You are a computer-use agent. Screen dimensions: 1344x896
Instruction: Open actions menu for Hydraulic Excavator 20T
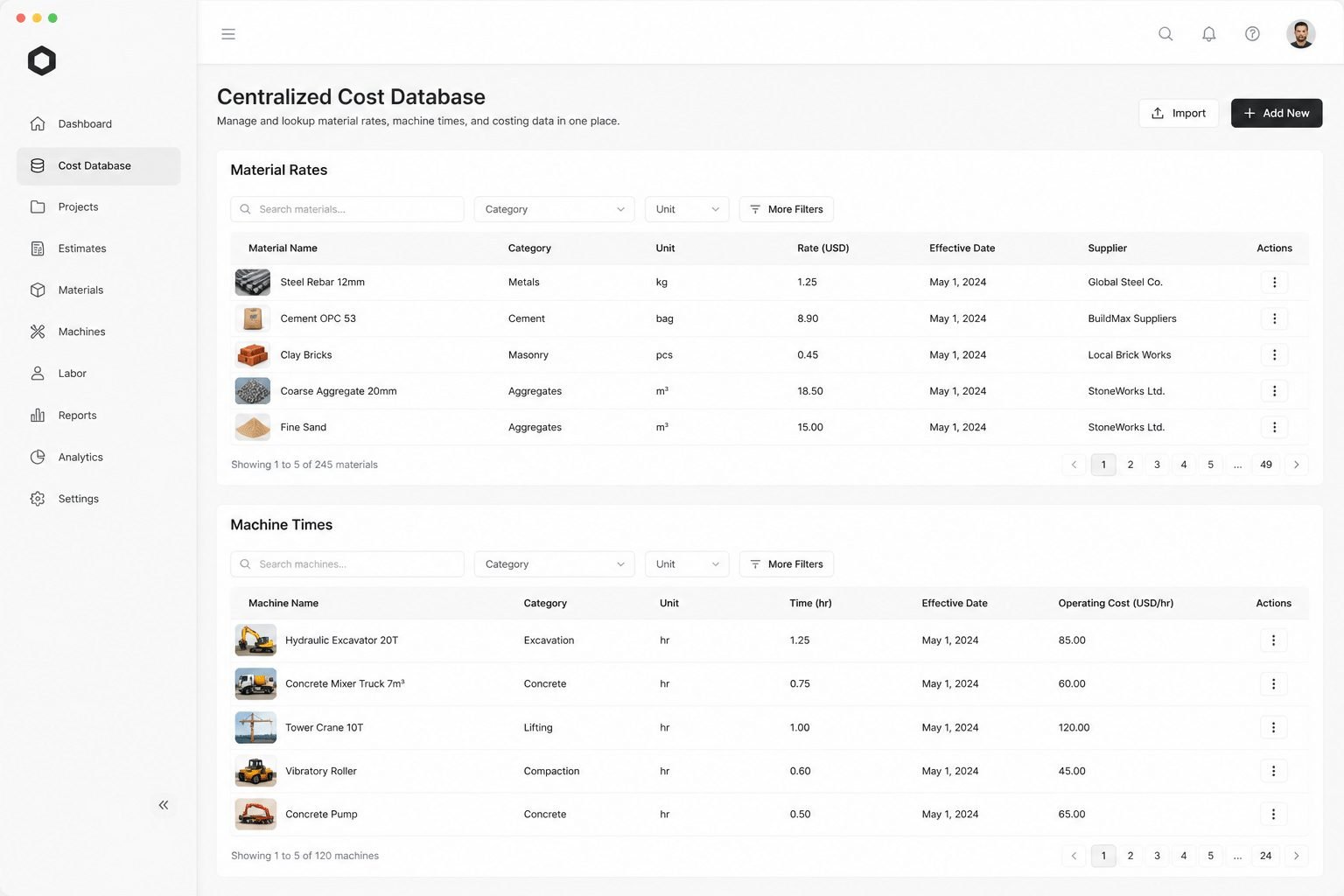point(1274,640)
